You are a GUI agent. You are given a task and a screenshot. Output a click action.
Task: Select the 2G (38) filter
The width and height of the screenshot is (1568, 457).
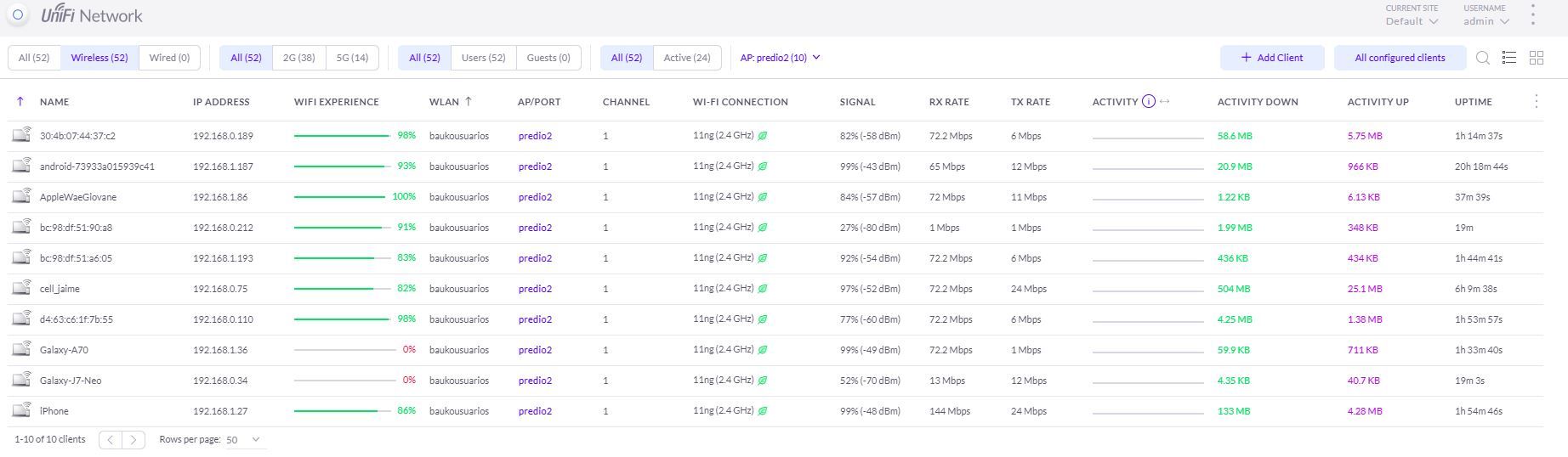coord(298,58)
